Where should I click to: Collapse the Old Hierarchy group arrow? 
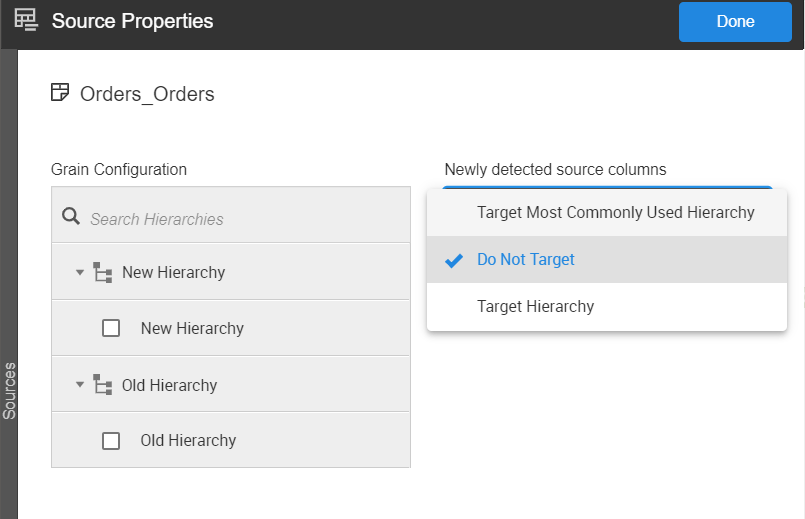(80, 385)
